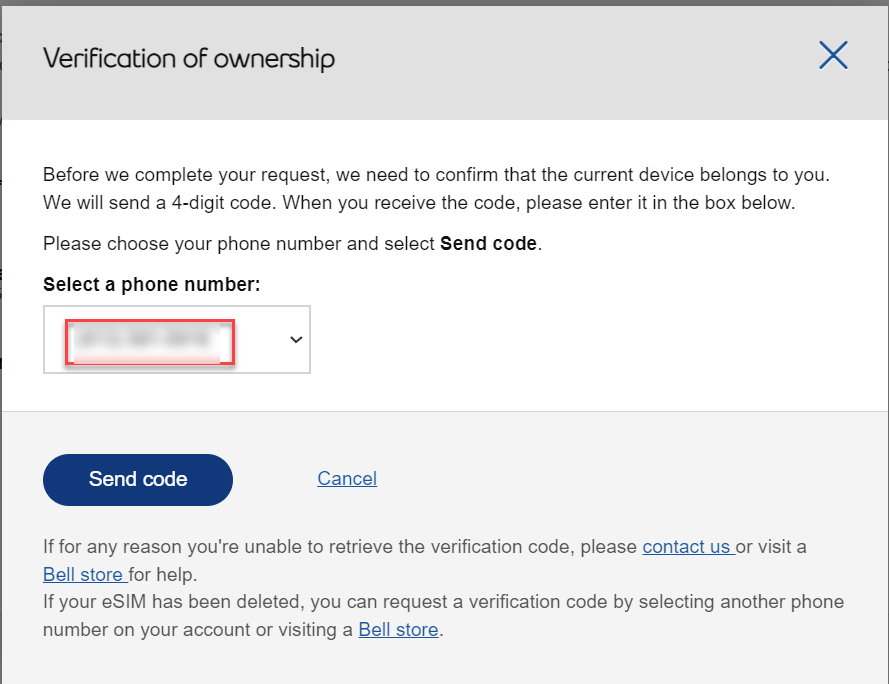Open the contact us link
The height and width of the screenshot is (684, 889).
[x=687, y=547]
